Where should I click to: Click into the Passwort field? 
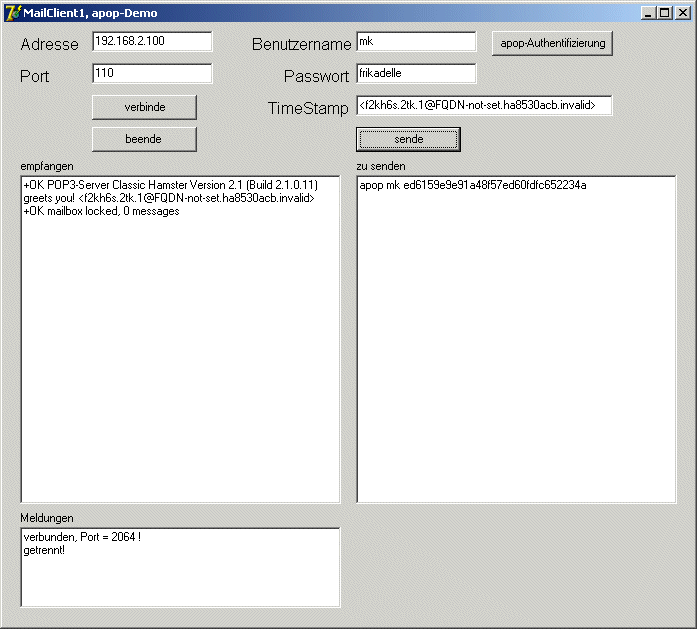point(415,73)
